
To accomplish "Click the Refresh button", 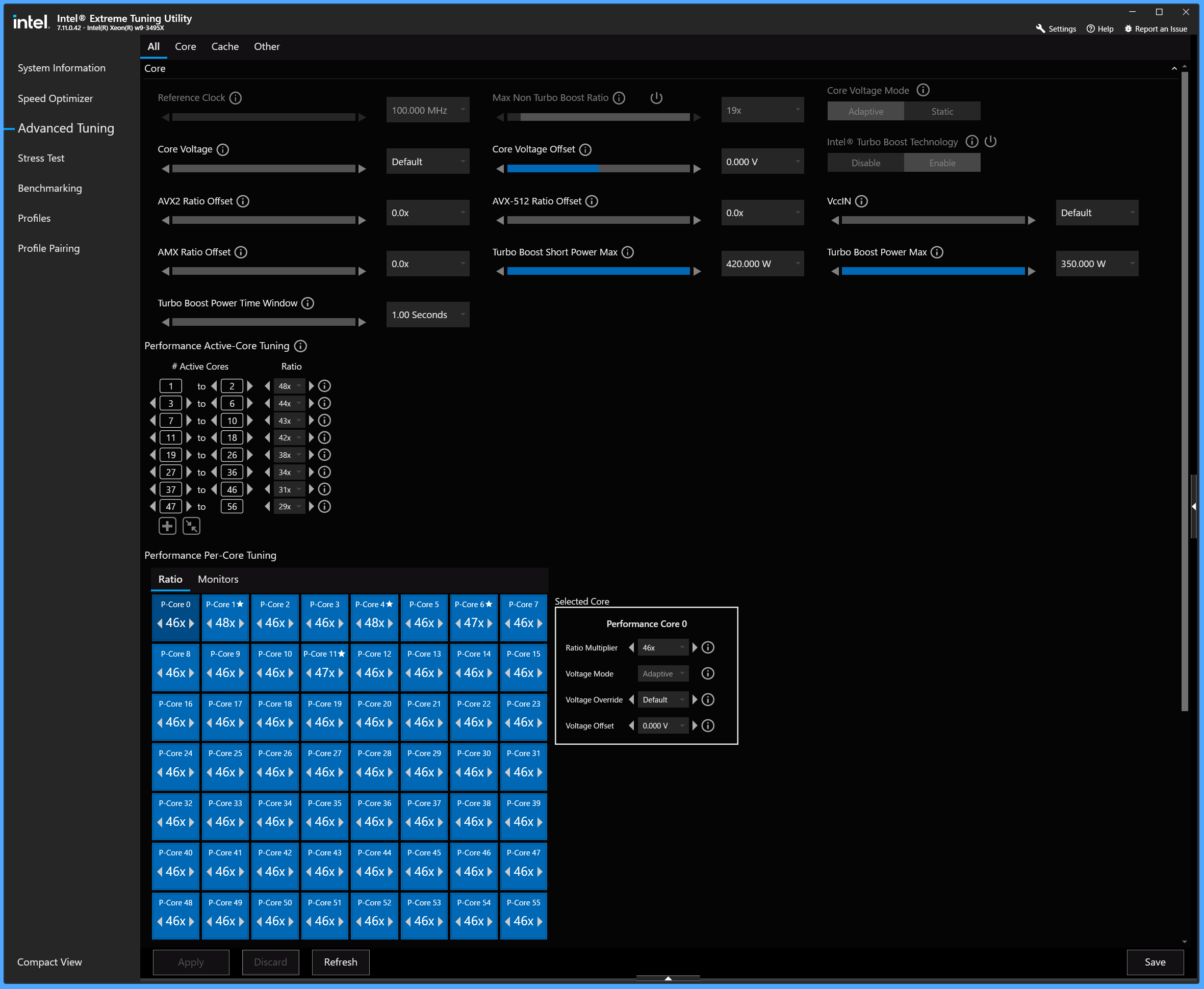I will click(341, 961).
